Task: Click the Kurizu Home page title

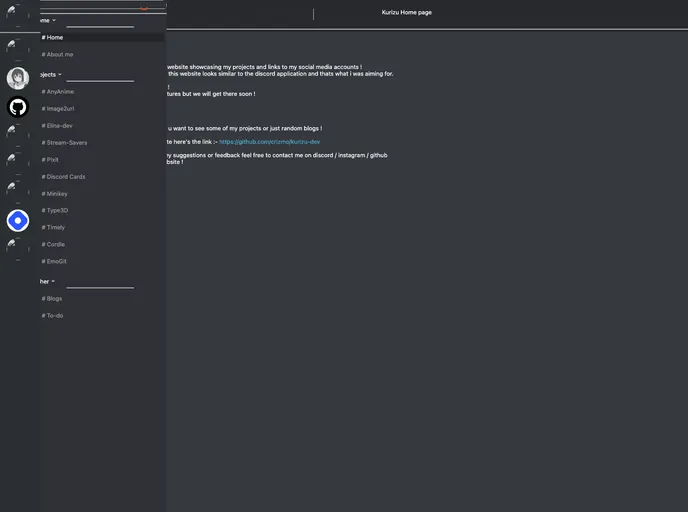Action: click(406, 12)
